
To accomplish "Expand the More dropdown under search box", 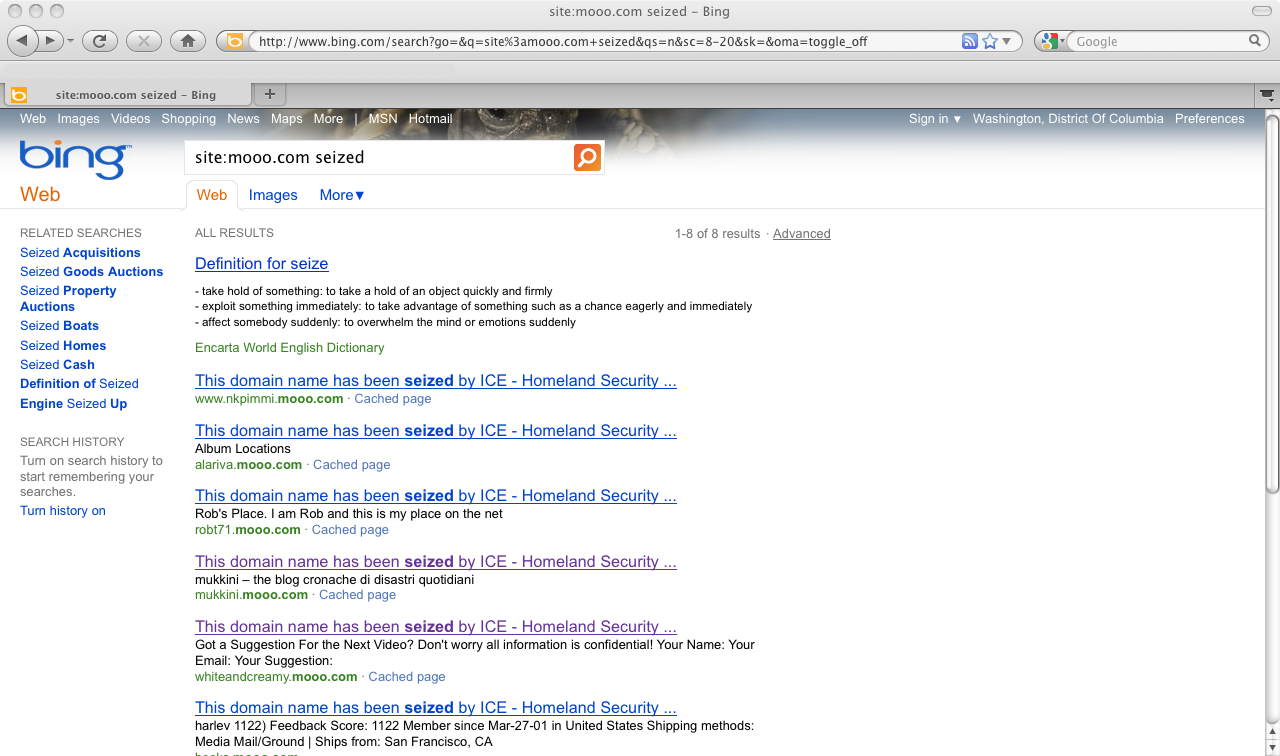I will click(x=342, y=195).
